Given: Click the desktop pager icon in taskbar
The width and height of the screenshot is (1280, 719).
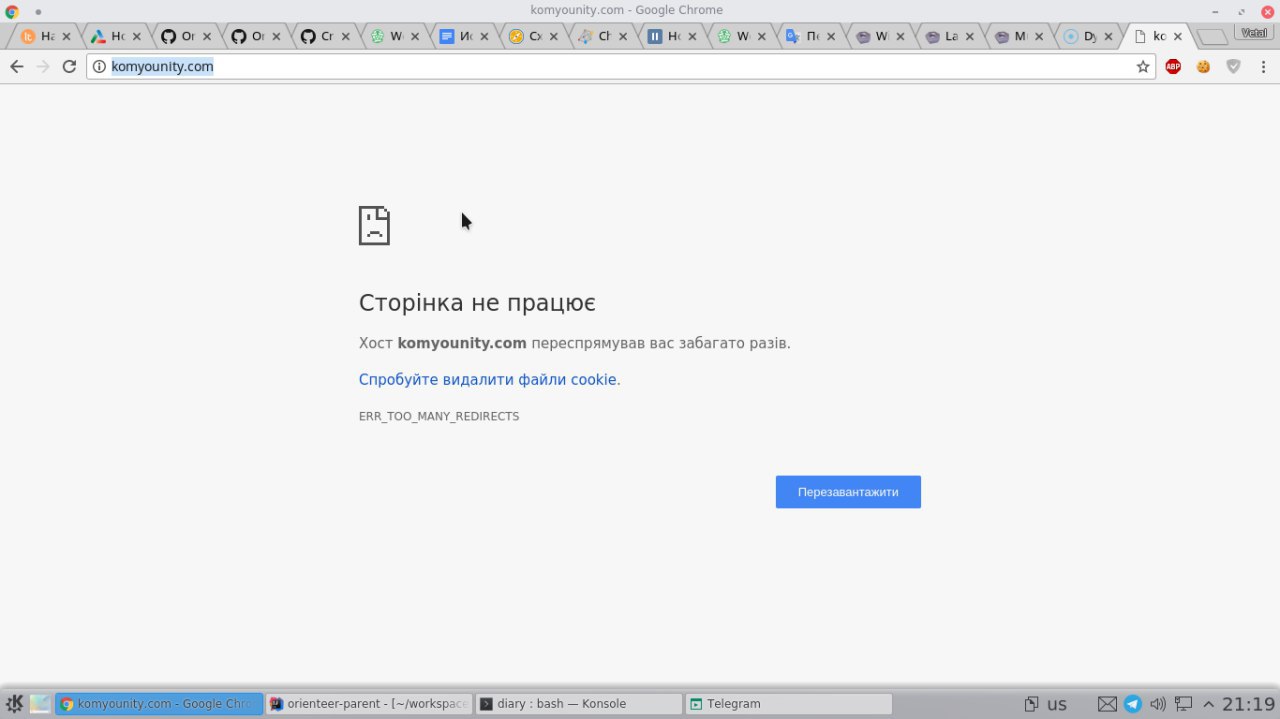Looking at the screenshot, I should point(40,703).
